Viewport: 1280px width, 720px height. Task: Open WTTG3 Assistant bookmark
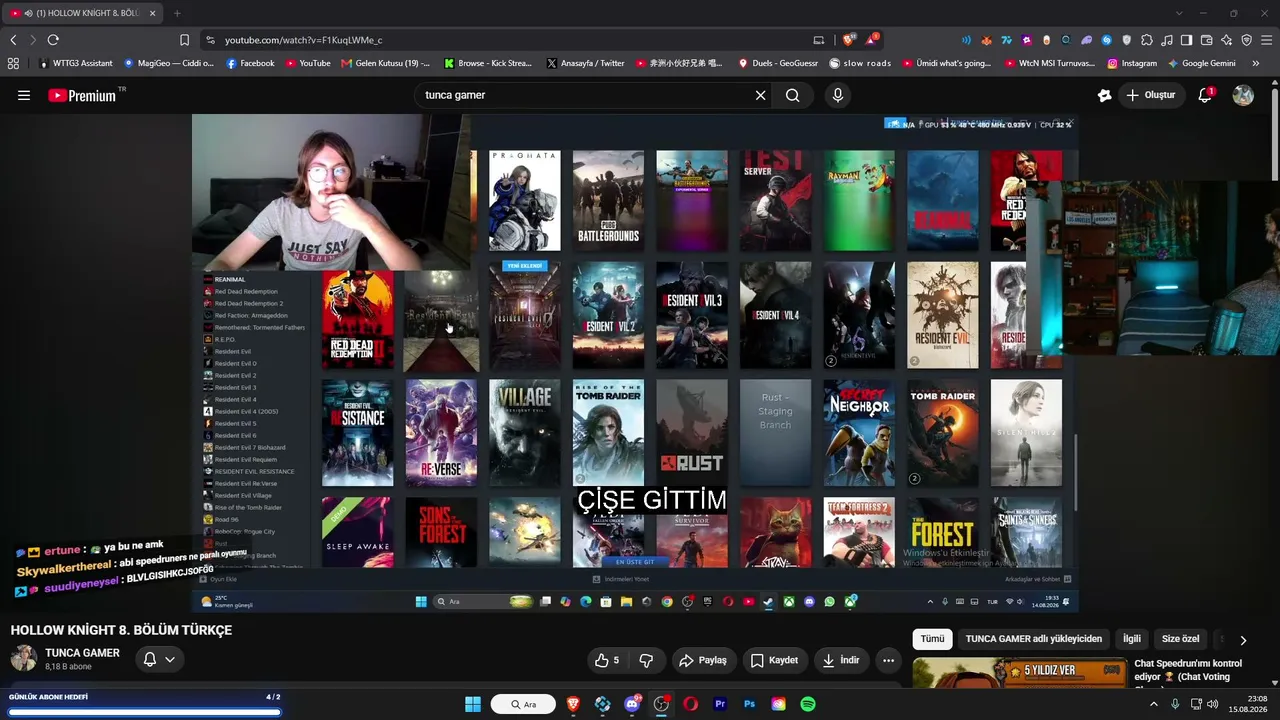click(75, 63)
